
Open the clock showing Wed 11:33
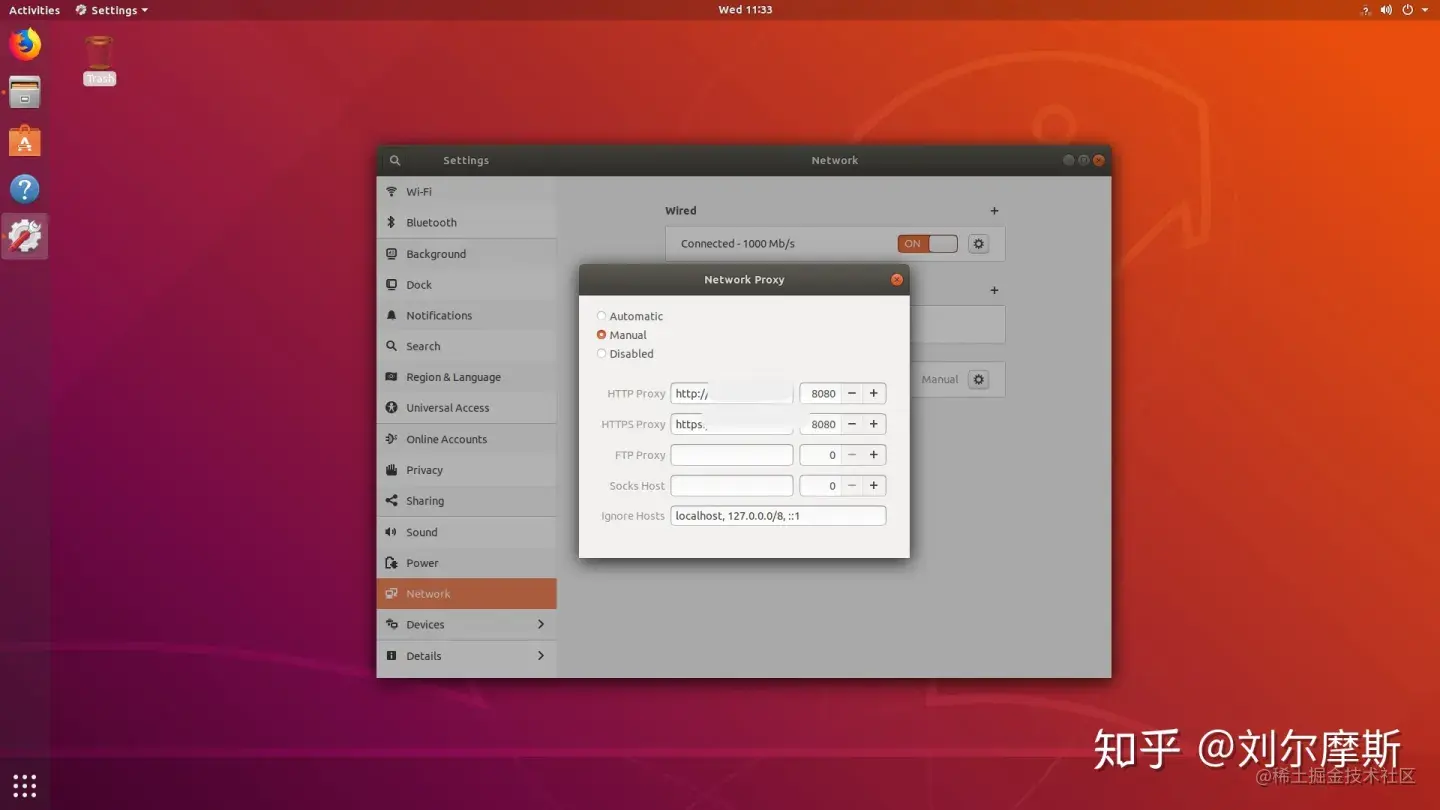click(x=745, y=10)
